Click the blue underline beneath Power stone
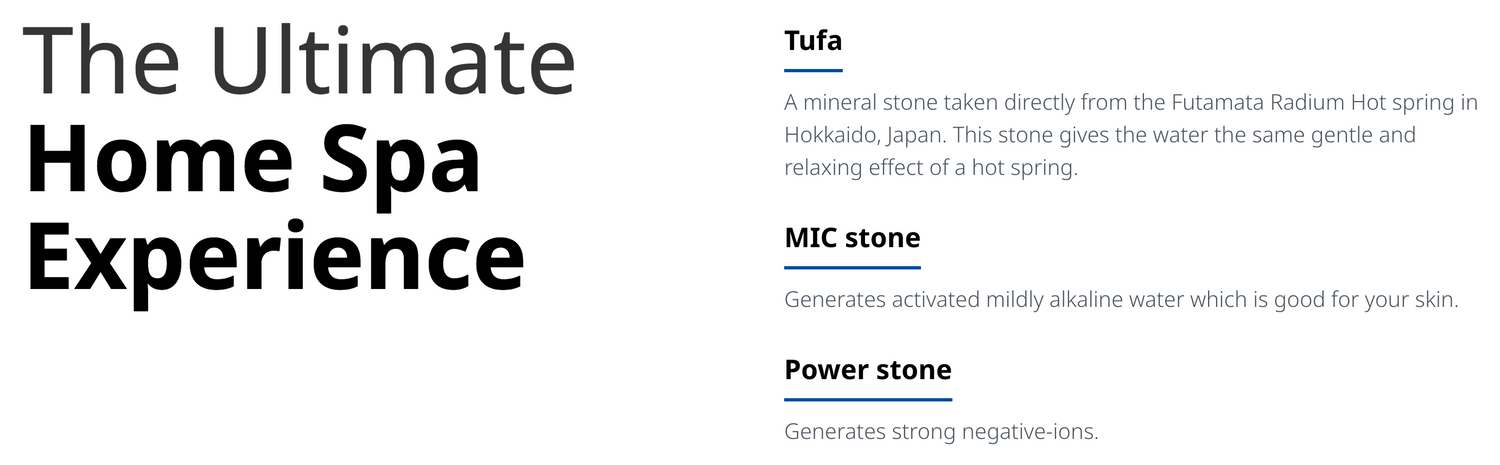Viewport: 1500px width, 465px height. click(868, 400)
